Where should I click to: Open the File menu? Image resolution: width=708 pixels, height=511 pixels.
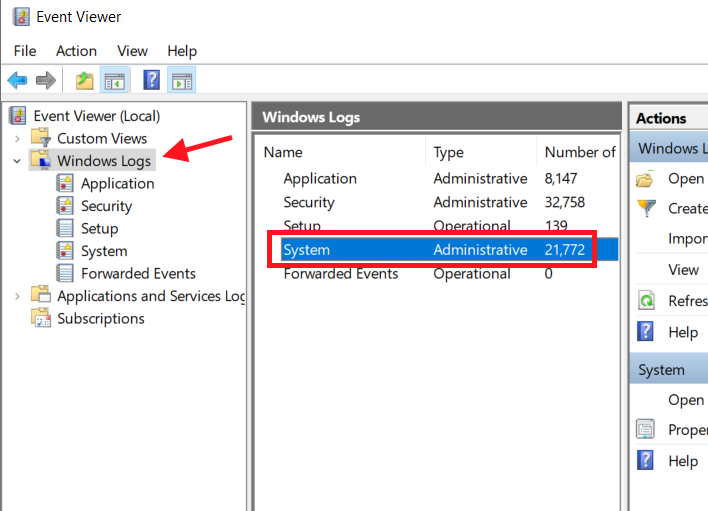pos(25,51)
